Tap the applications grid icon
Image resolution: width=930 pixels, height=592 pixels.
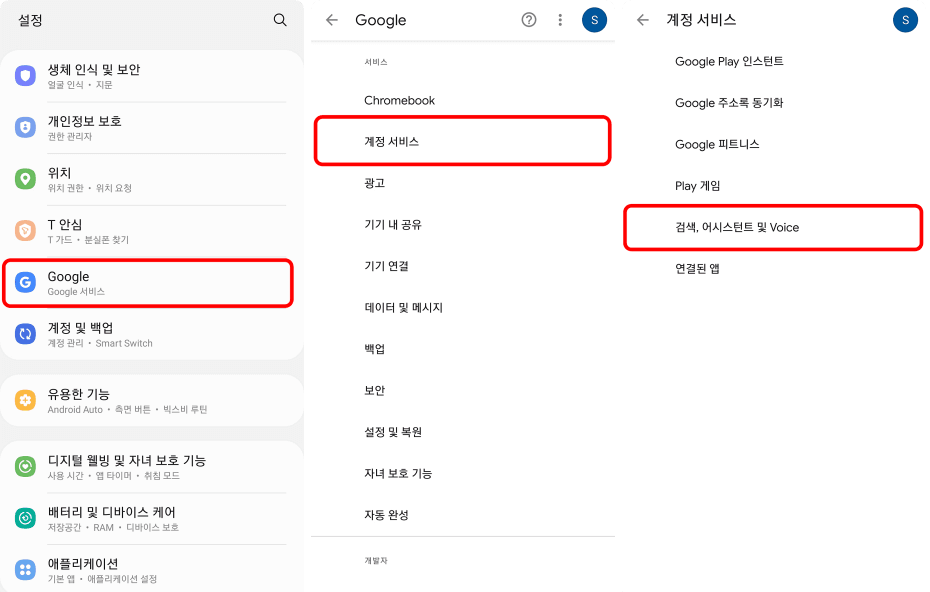coord(25,570)
